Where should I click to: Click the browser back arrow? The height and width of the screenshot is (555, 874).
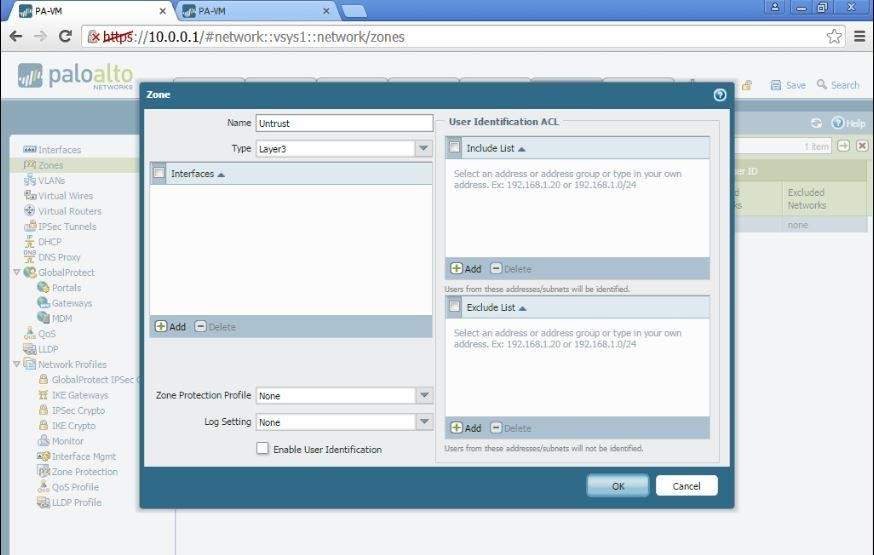[x=16, y=36]
